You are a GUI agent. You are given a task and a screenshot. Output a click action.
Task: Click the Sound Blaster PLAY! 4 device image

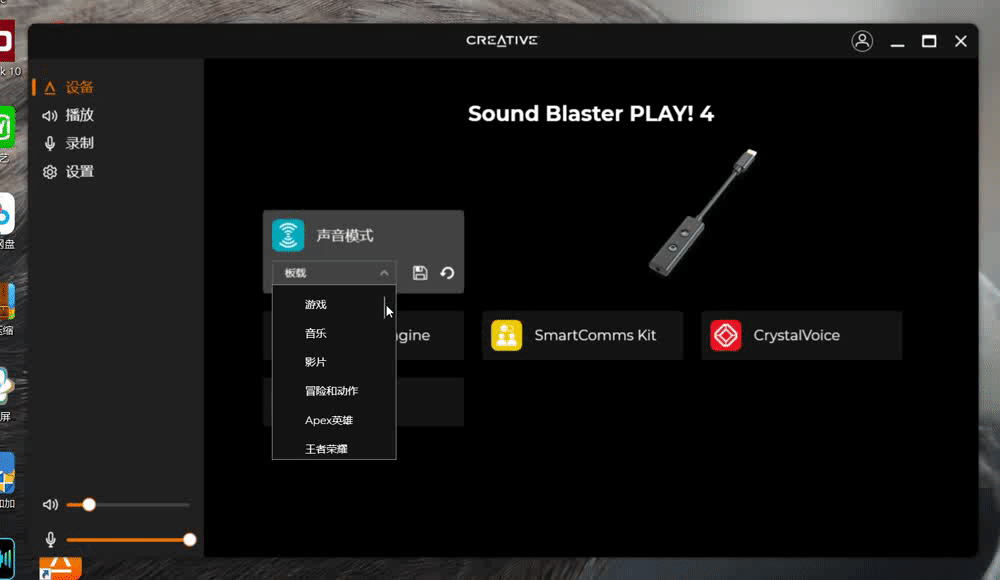click(703, 212)
